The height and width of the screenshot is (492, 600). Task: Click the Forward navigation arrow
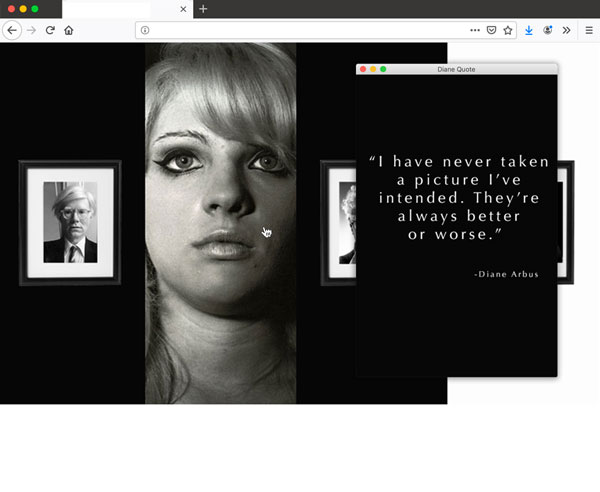31,30
